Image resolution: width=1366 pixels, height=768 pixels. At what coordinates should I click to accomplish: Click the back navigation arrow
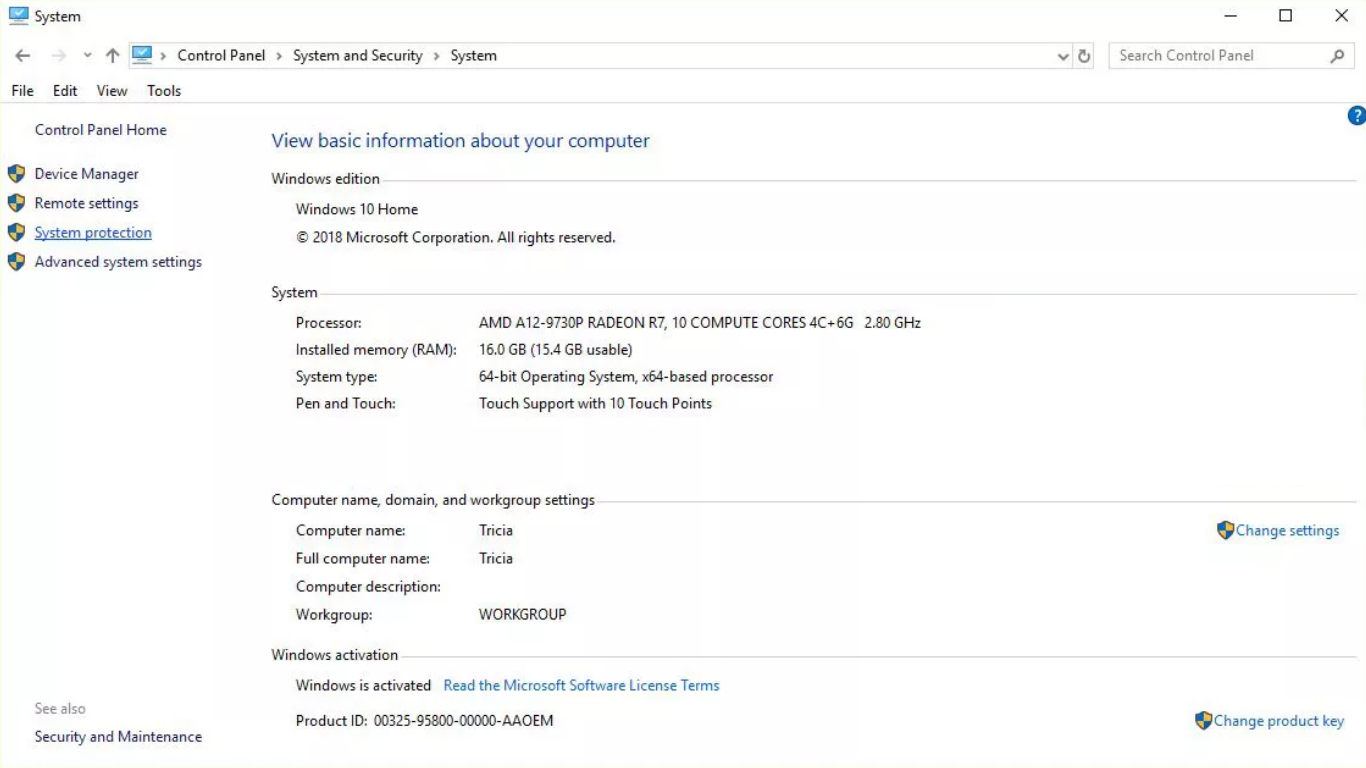click(23, 56)
